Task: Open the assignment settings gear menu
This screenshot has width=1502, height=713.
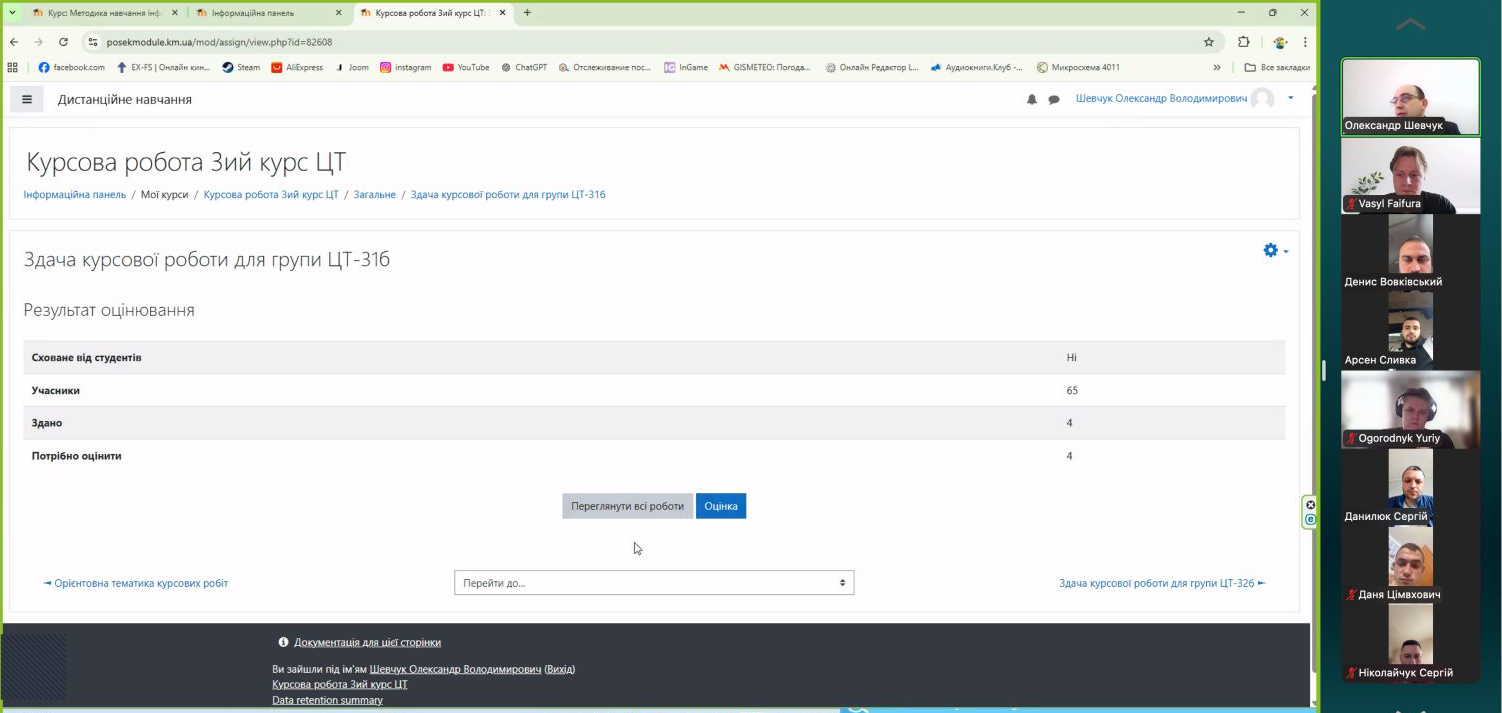Action: pos(1274,251)
